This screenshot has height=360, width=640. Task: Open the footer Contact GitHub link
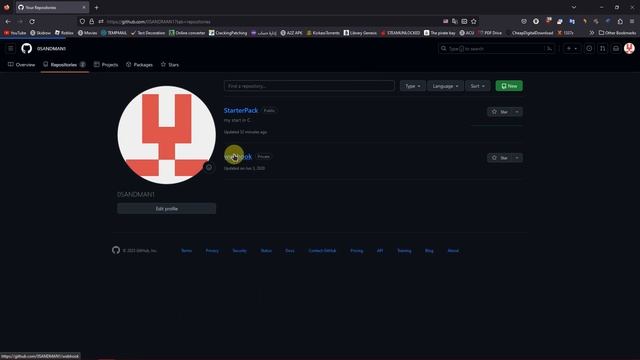click(x=322, y=251)
